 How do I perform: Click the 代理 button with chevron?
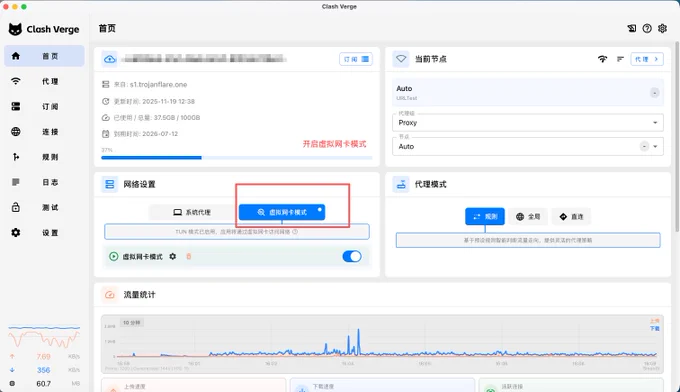tap(647, 59)
